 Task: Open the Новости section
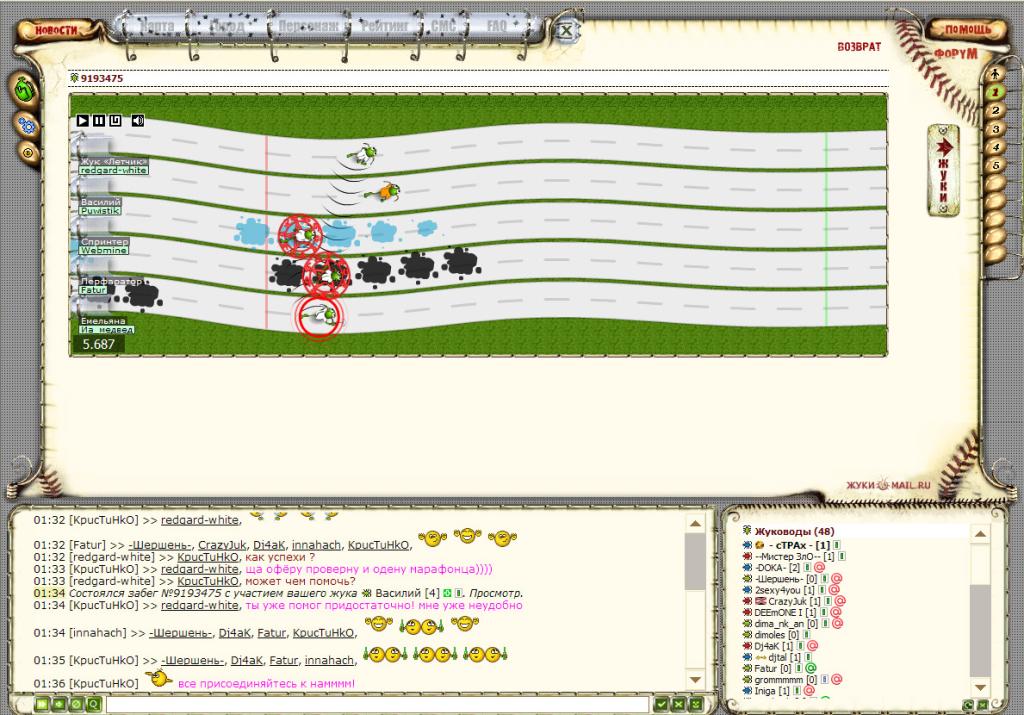56,30
